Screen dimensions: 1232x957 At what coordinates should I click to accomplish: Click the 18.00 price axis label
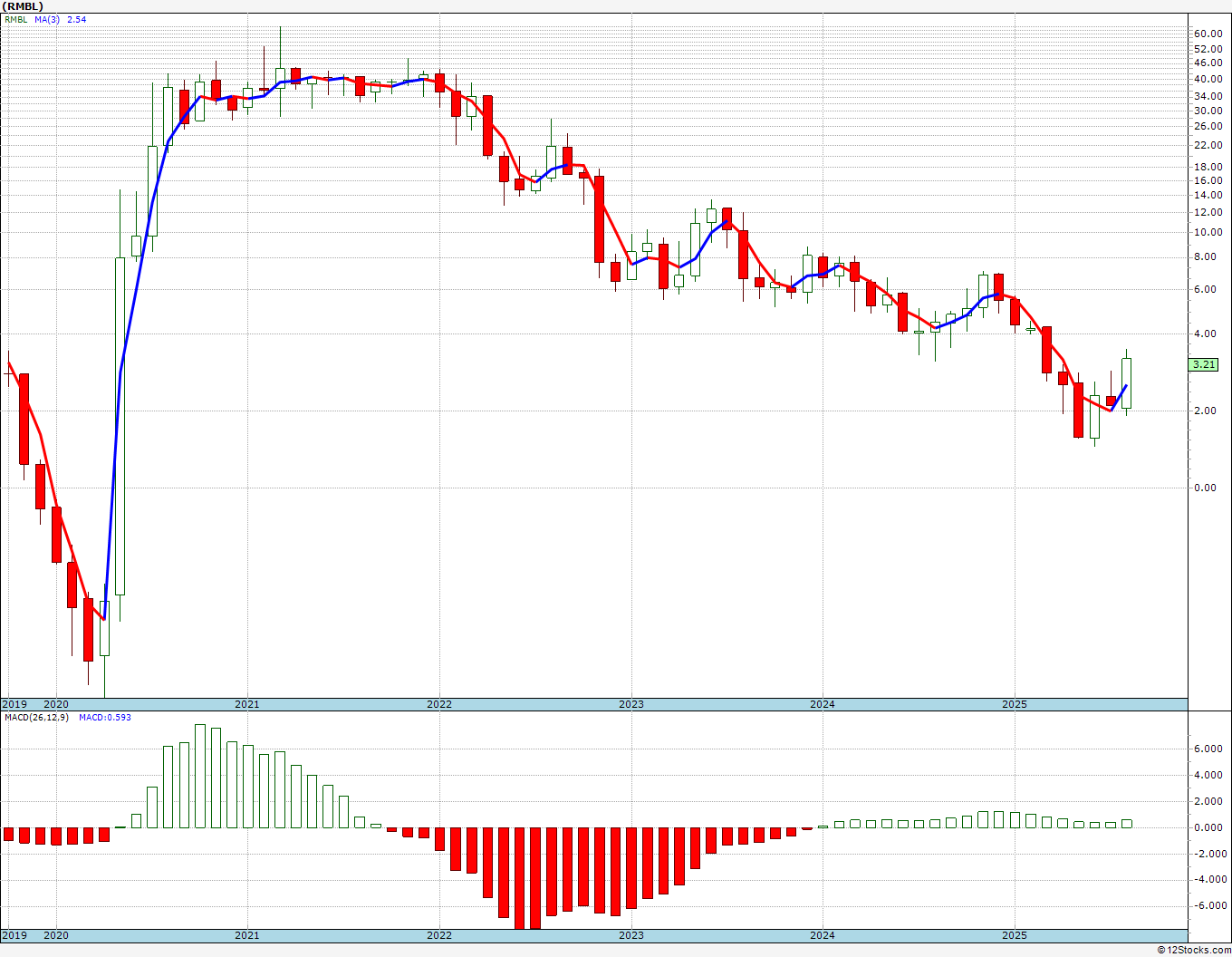pos(1208,167)
